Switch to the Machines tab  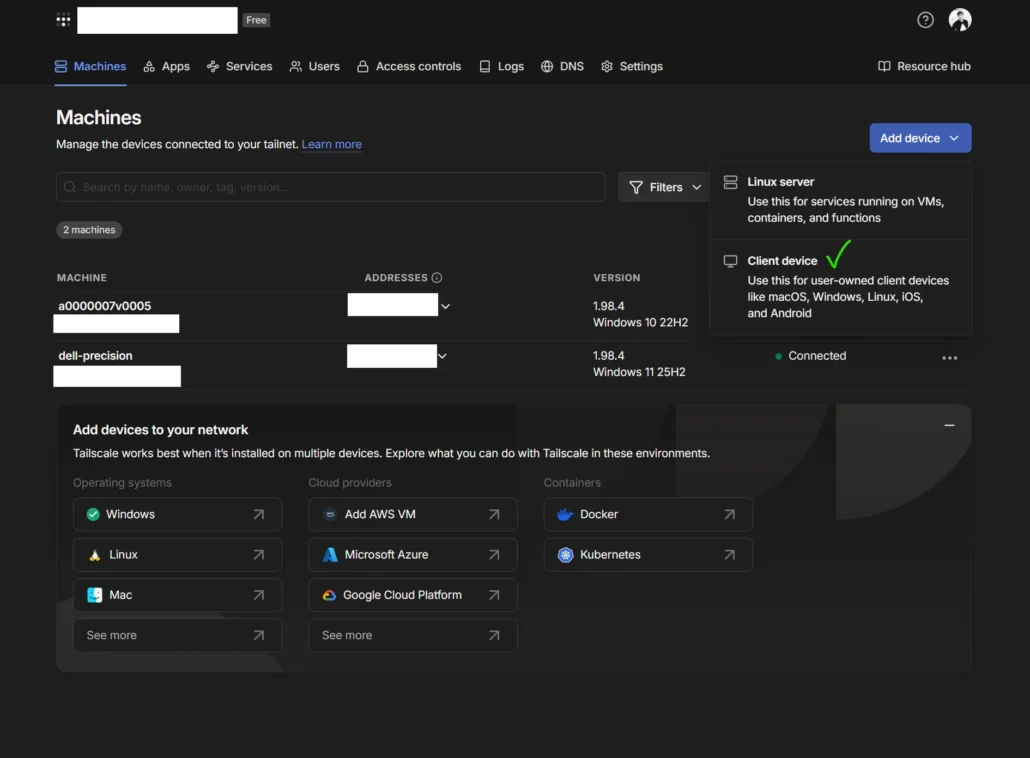click(x=90, y=66)
